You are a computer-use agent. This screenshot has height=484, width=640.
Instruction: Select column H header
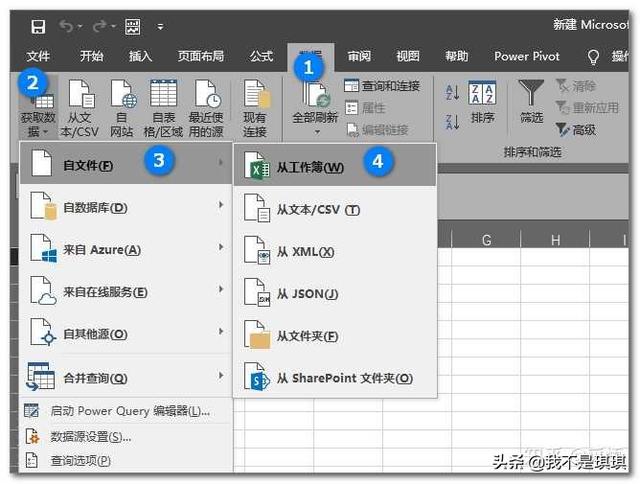[555, 240]
